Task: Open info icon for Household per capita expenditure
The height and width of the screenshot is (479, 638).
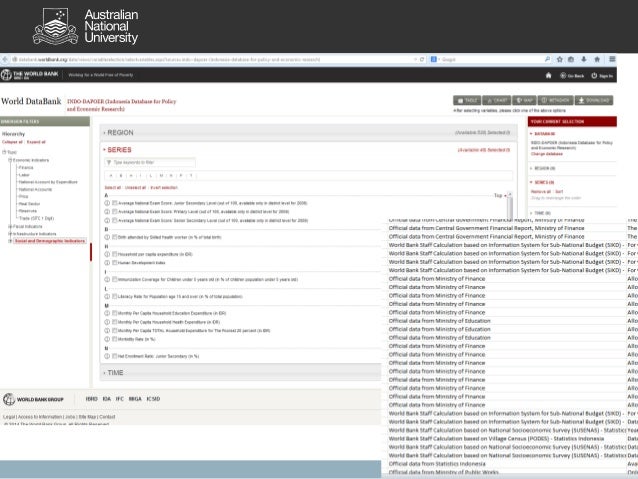Action: click(x=107, y=254)
